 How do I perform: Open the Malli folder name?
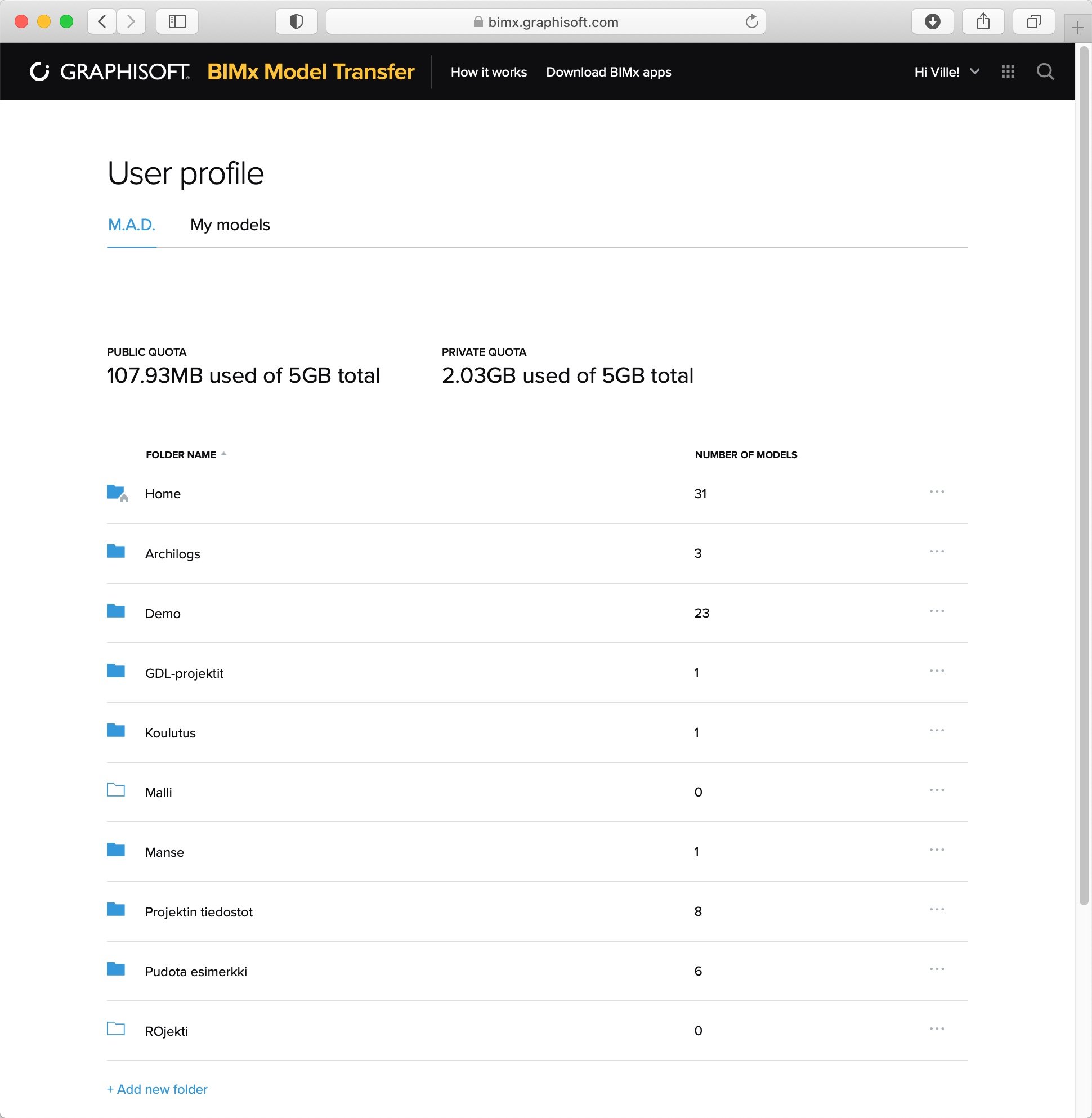coord(158,793)
